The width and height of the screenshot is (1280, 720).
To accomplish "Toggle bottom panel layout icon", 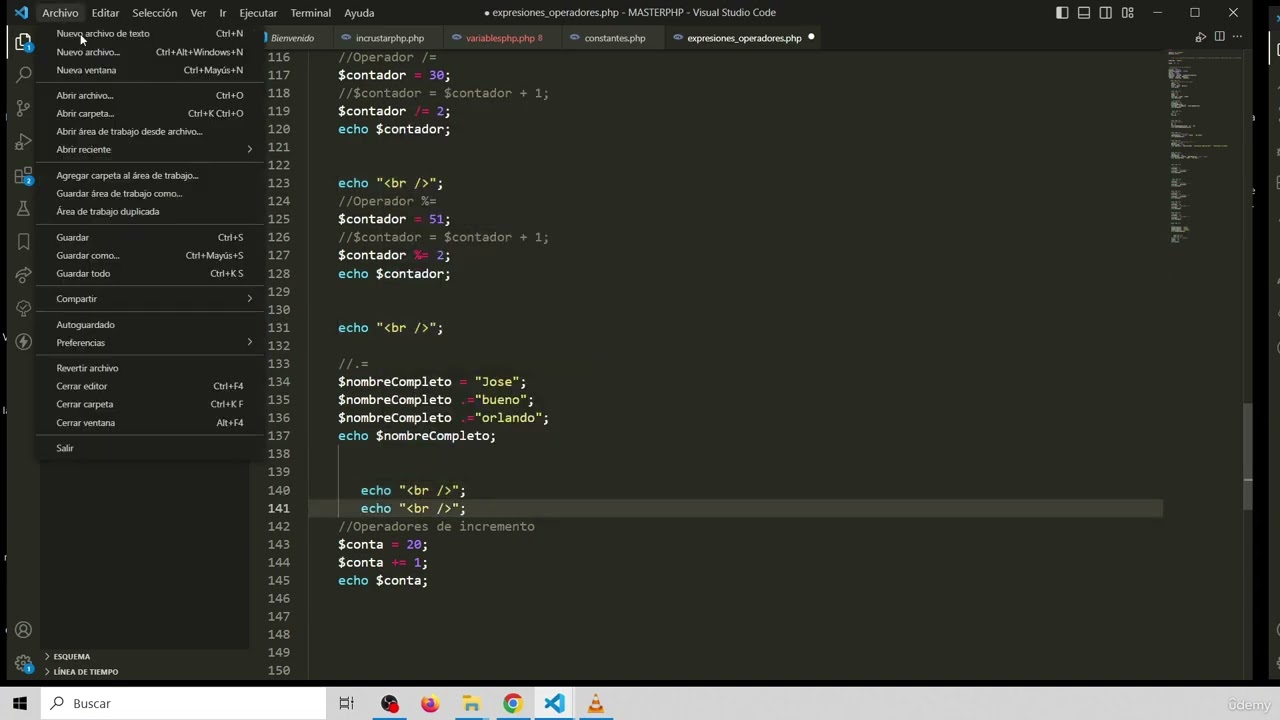I will [1084, 13].
